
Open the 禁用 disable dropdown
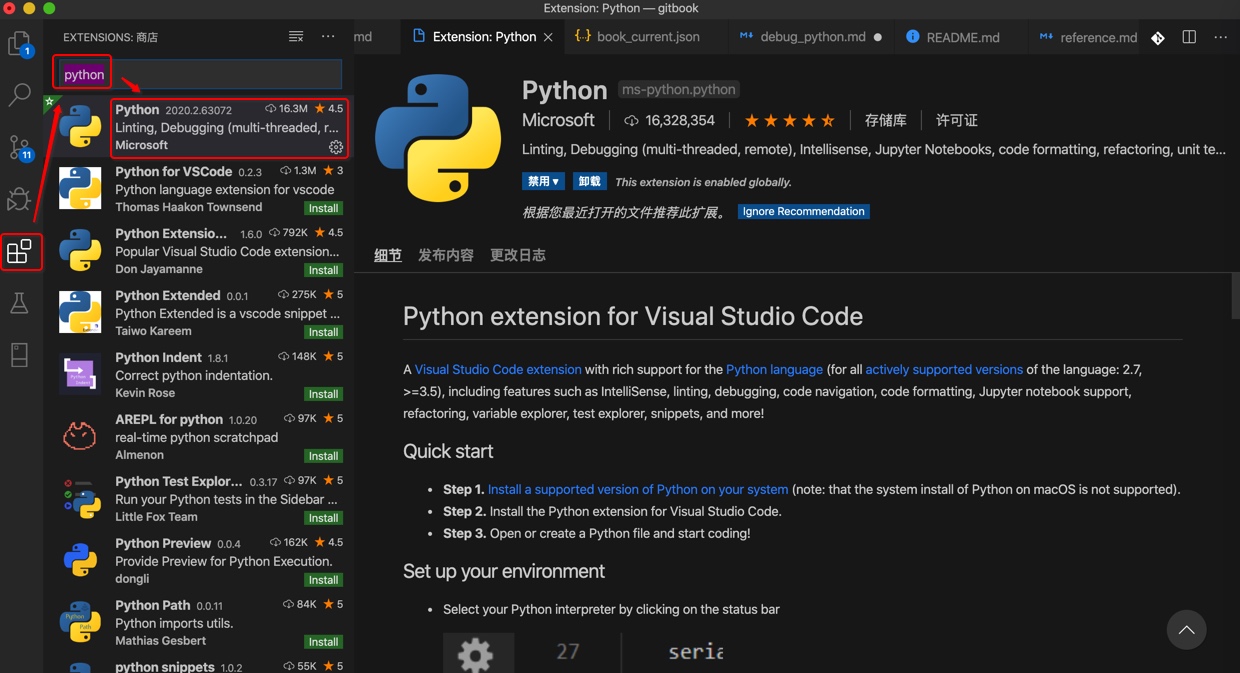pos(543,182)
